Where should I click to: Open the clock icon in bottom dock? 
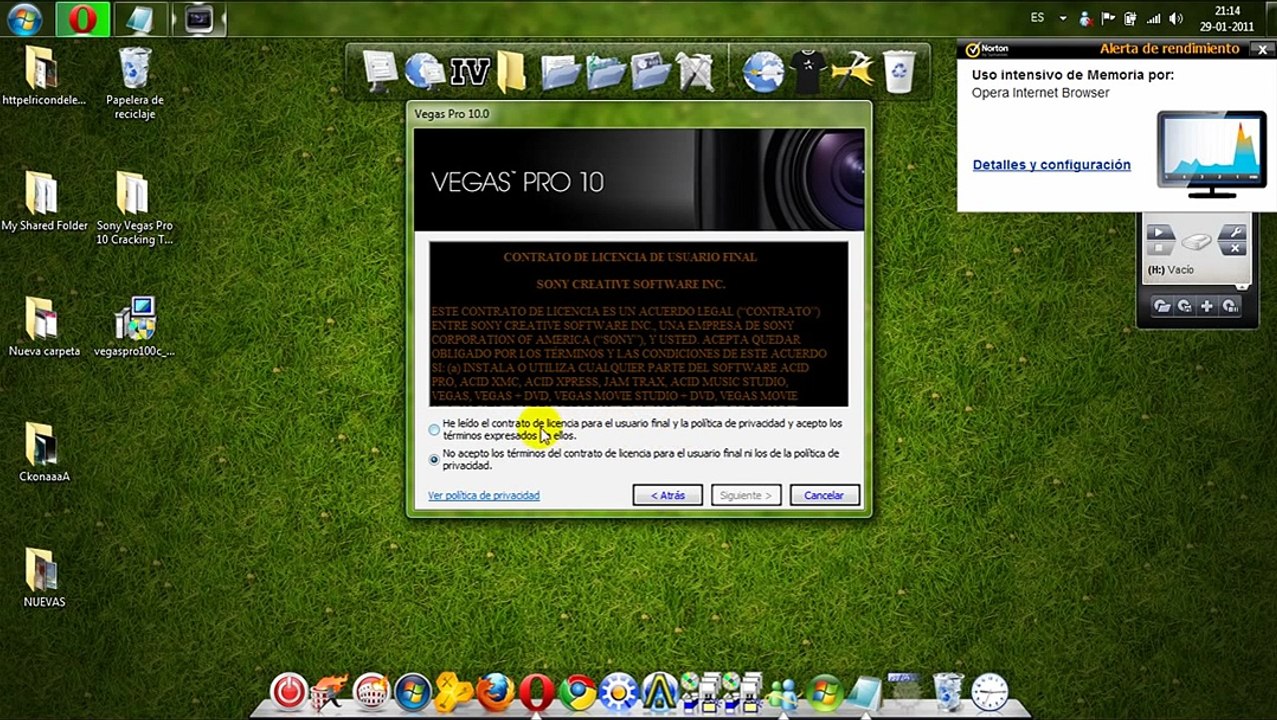click(x=989, y=692)
